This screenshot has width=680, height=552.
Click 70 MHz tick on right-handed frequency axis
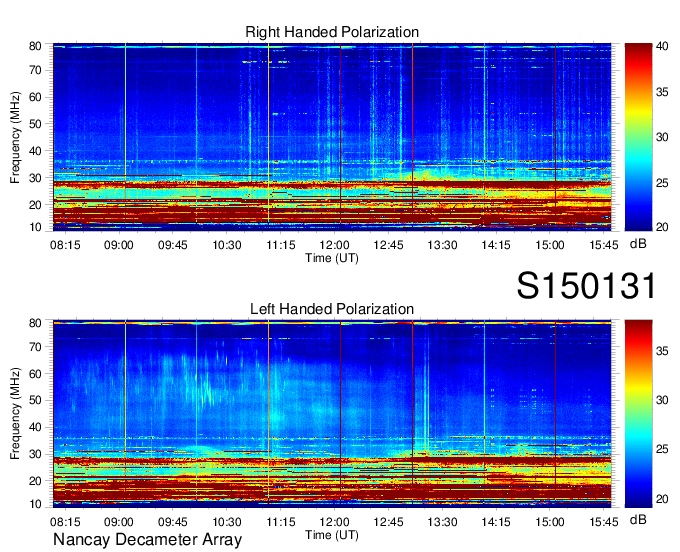pyautogui.click(x=35, y=70)
